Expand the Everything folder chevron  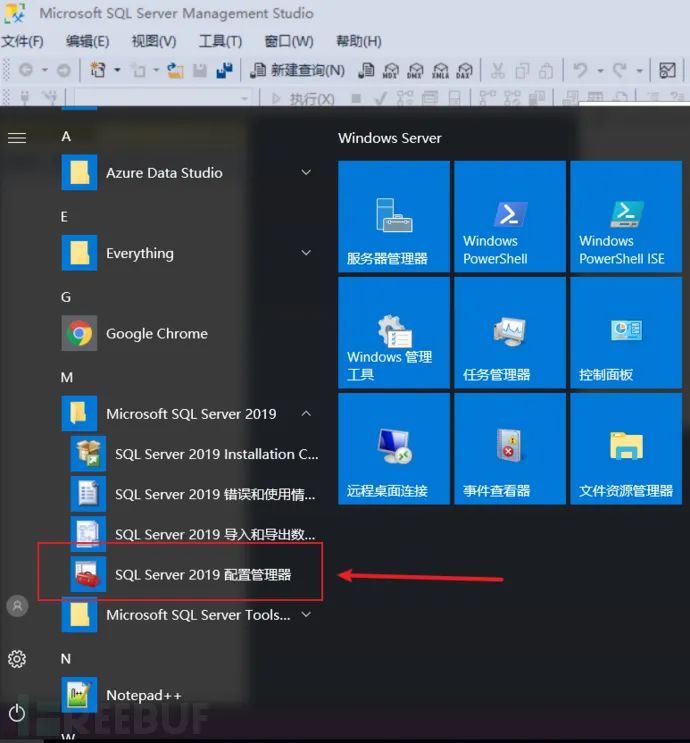coord(306,253)
